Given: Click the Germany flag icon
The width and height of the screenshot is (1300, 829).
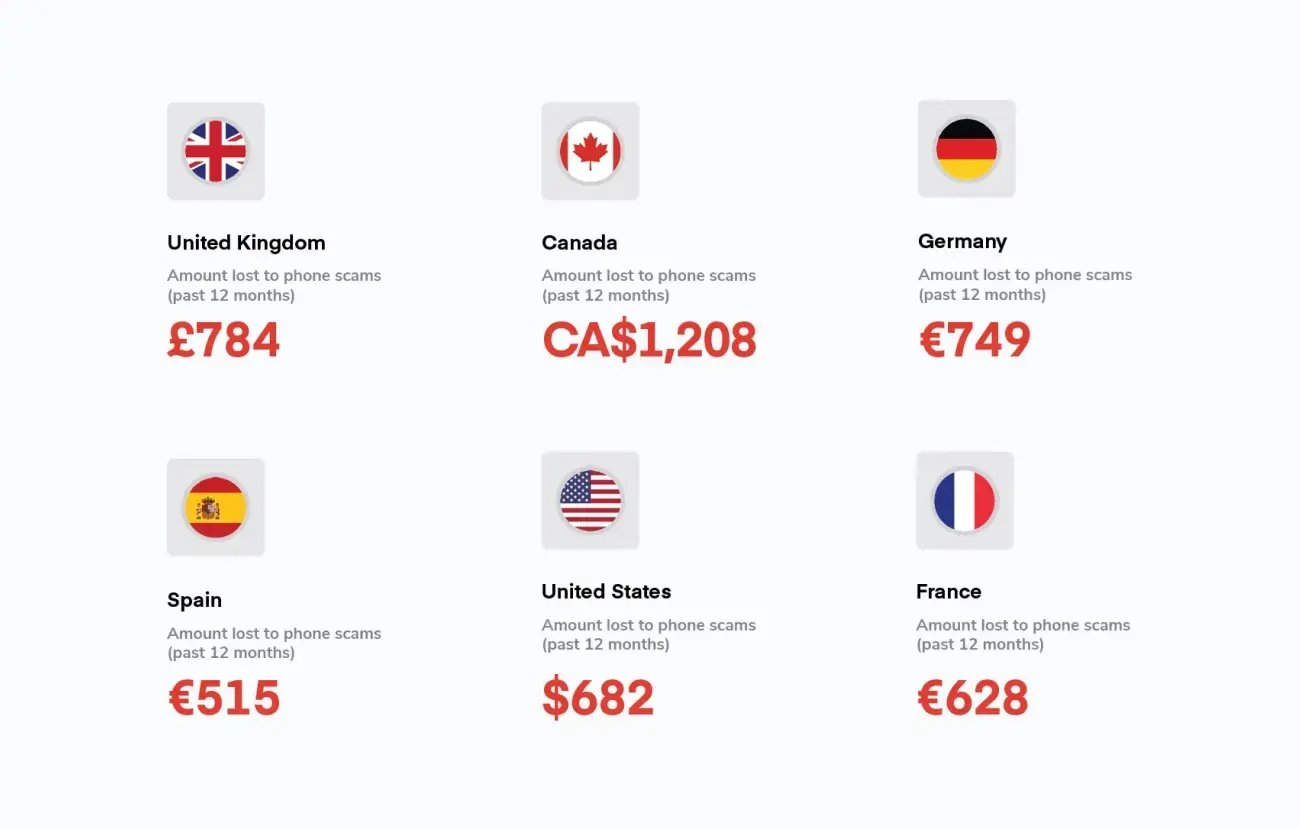Looking at the screenshot, I should click(966, 149).
